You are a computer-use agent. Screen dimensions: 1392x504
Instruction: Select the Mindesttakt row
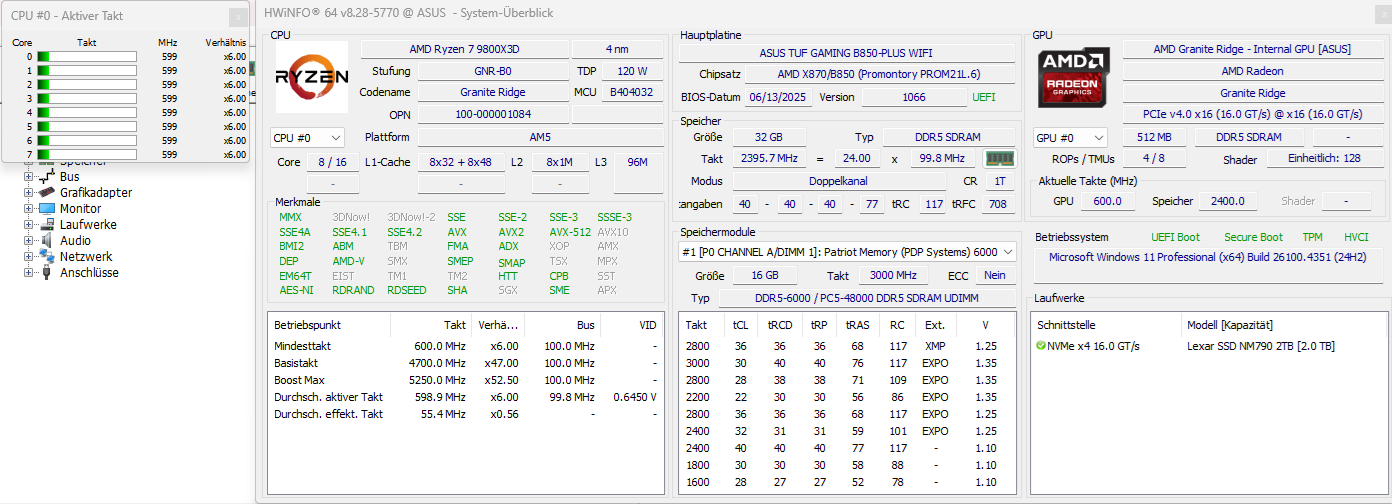click(466, 346)
